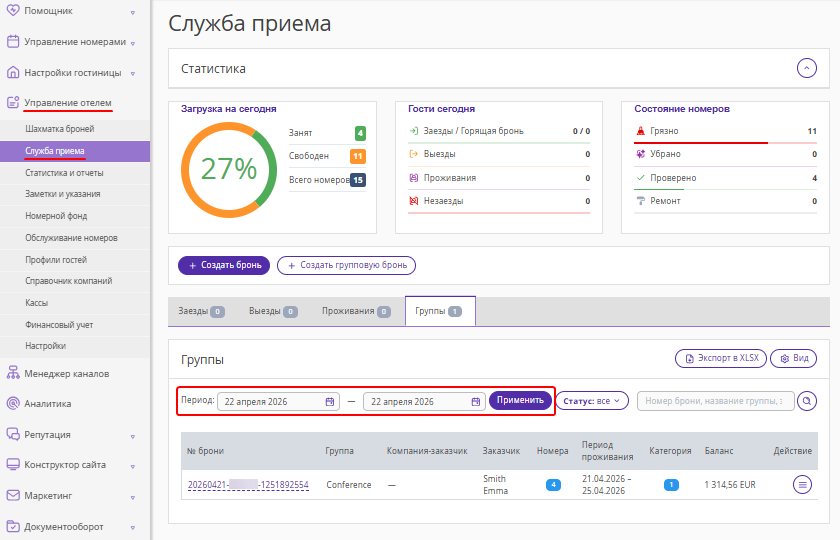
Task: Click the Ремонт paint roller icon
Action: point(640,201)
